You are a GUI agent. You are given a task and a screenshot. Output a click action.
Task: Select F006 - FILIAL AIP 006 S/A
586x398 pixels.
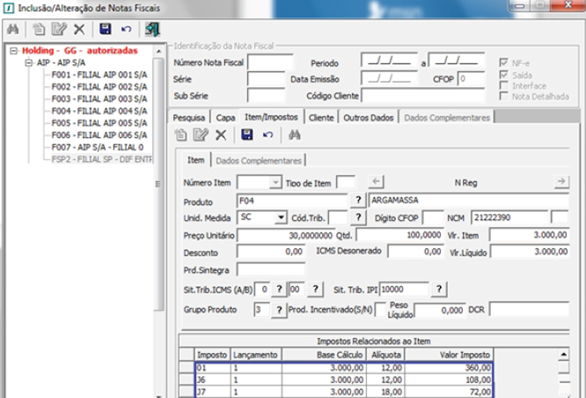pos(99,135)
